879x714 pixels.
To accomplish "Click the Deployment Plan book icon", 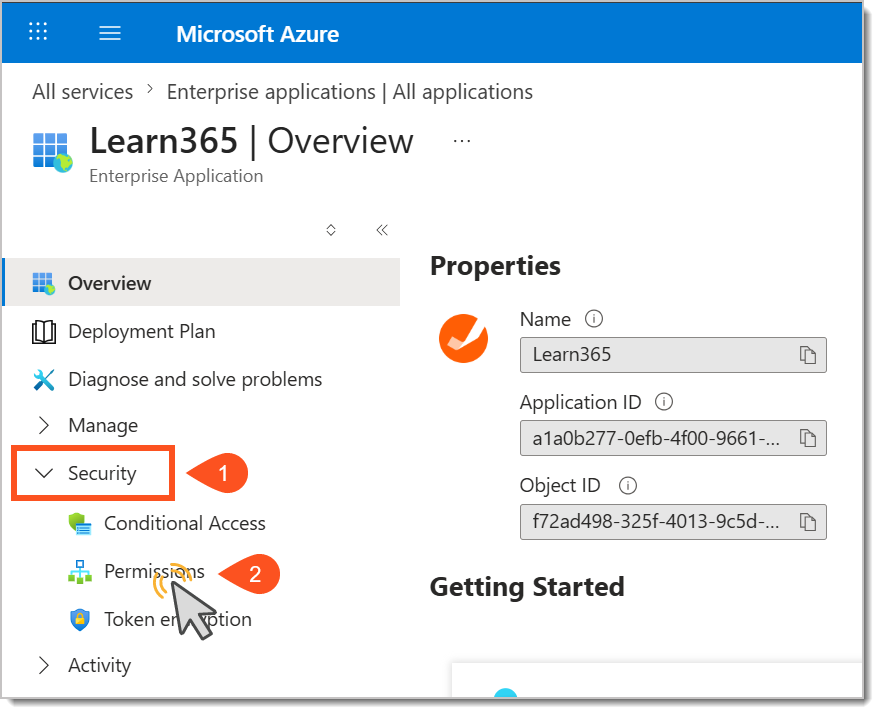I will (44, 332).
